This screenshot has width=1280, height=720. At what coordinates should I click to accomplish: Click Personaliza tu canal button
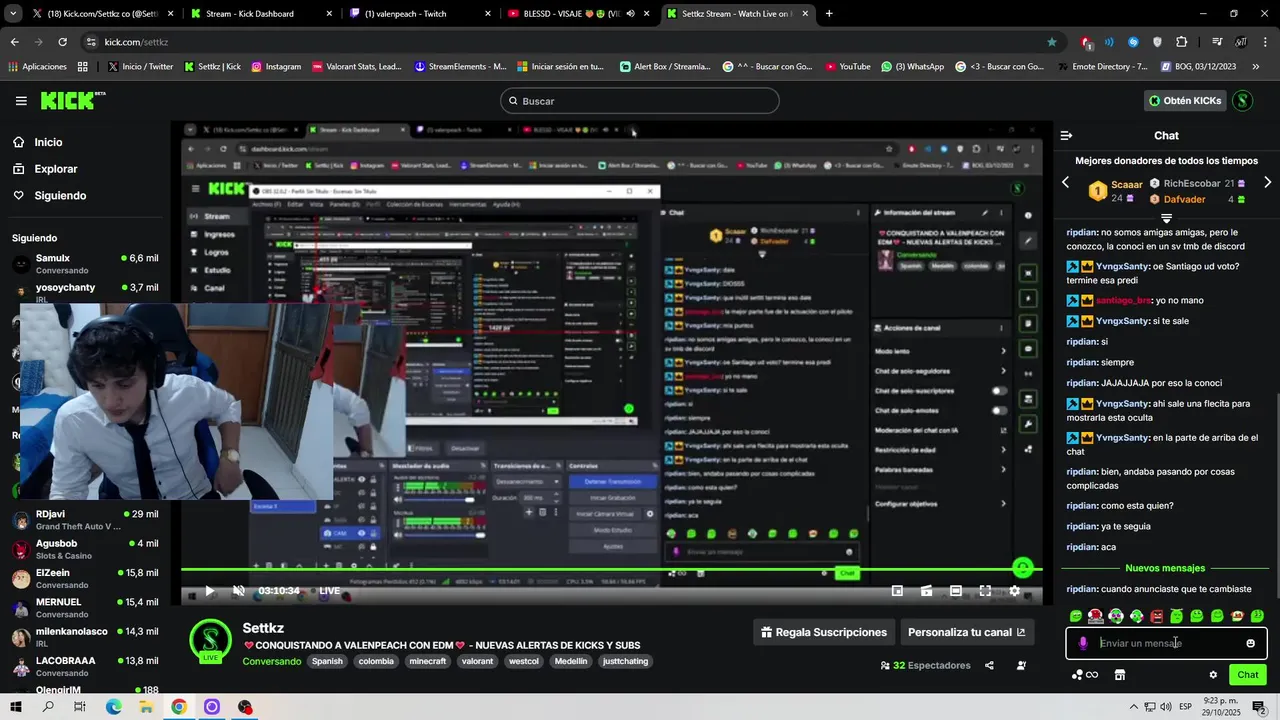pos(966,632)
